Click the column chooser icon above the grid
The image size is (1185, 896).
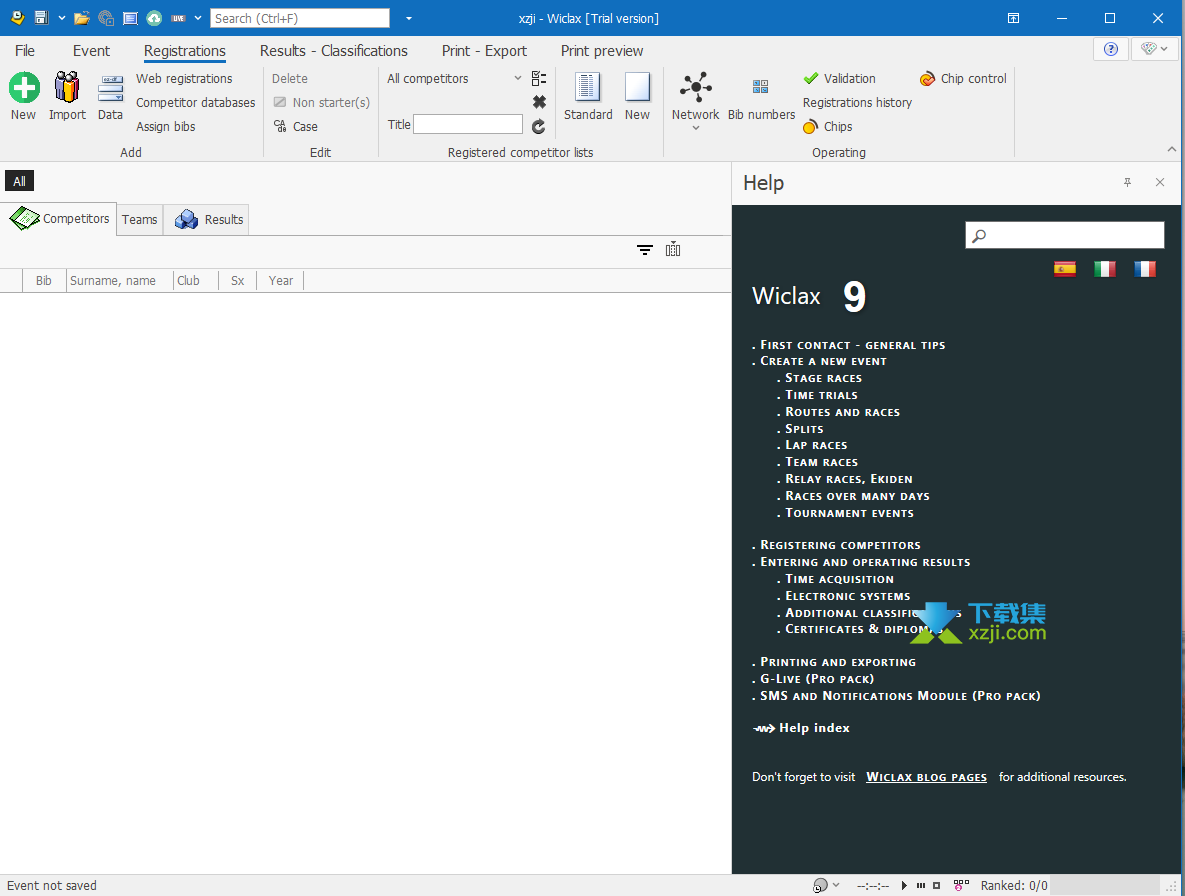pyautogui.click(x=673, y=249)
